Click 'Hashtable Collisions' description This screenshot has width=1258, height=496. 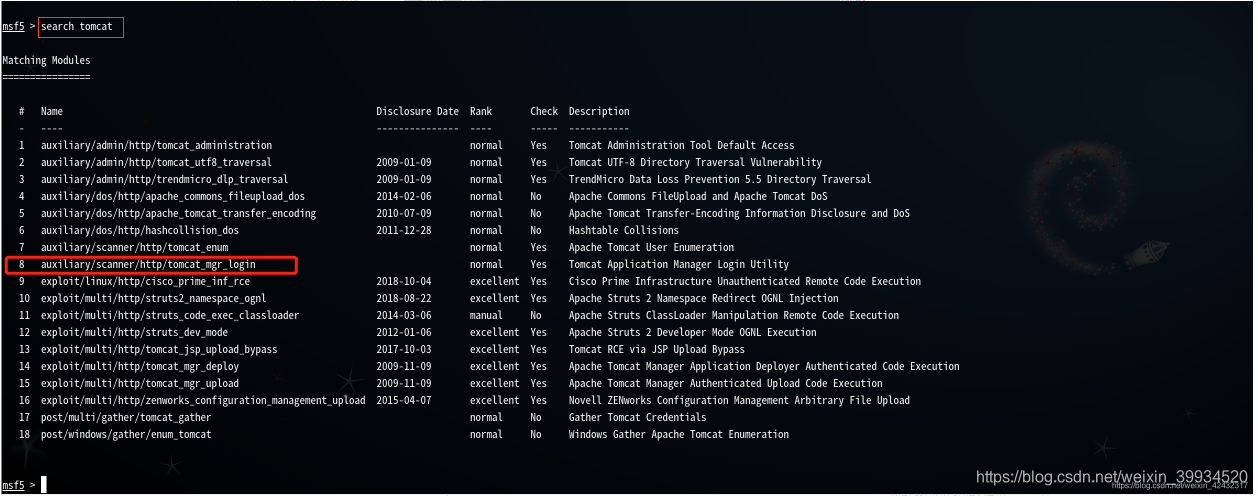pos(624,230)
